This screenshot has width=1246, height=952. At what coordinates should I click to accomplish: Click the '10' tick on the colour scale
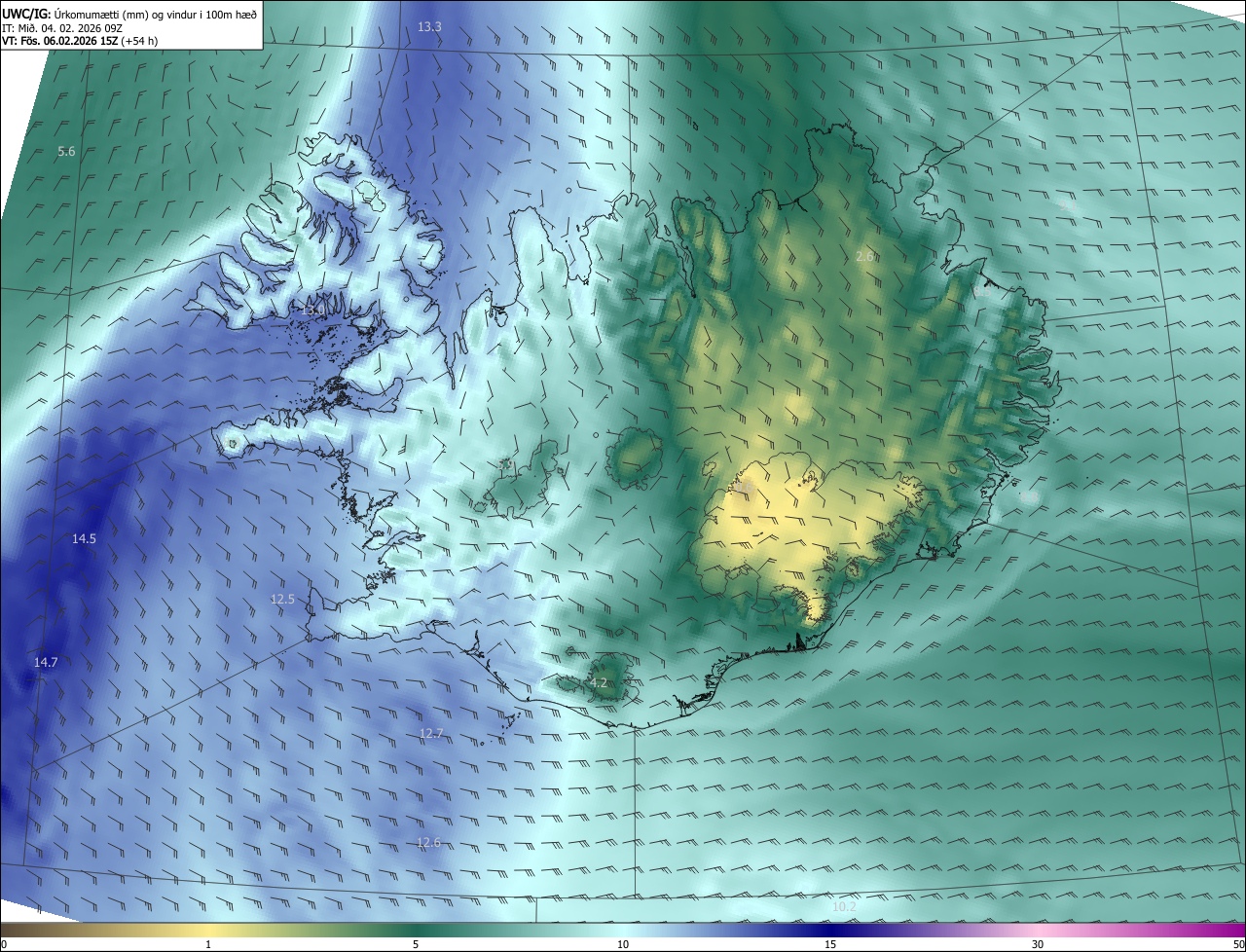click(x=623, y=944)
